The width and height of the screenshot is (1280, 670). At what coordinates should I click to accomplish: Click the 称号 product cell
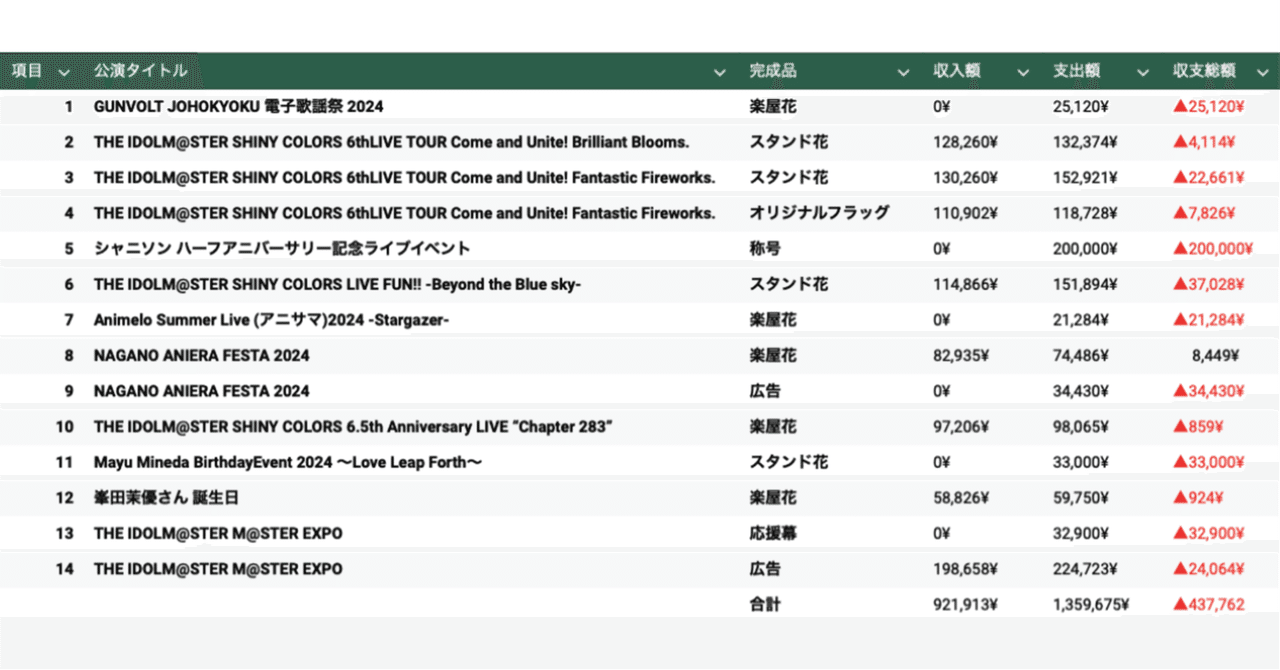766,248
